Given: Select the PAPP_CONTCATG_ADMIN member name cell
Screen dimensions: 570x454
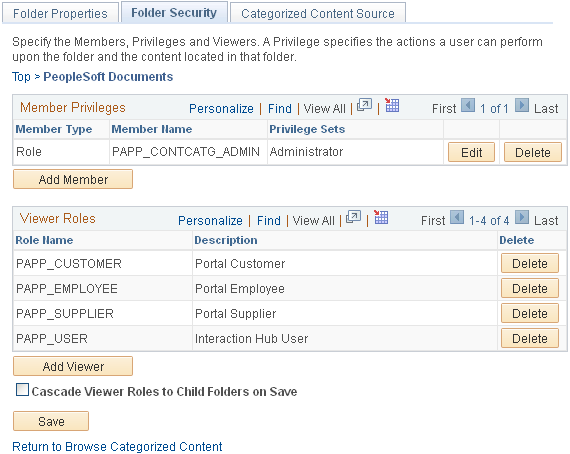Looking at the screenshot, I should tap(188, 152).
